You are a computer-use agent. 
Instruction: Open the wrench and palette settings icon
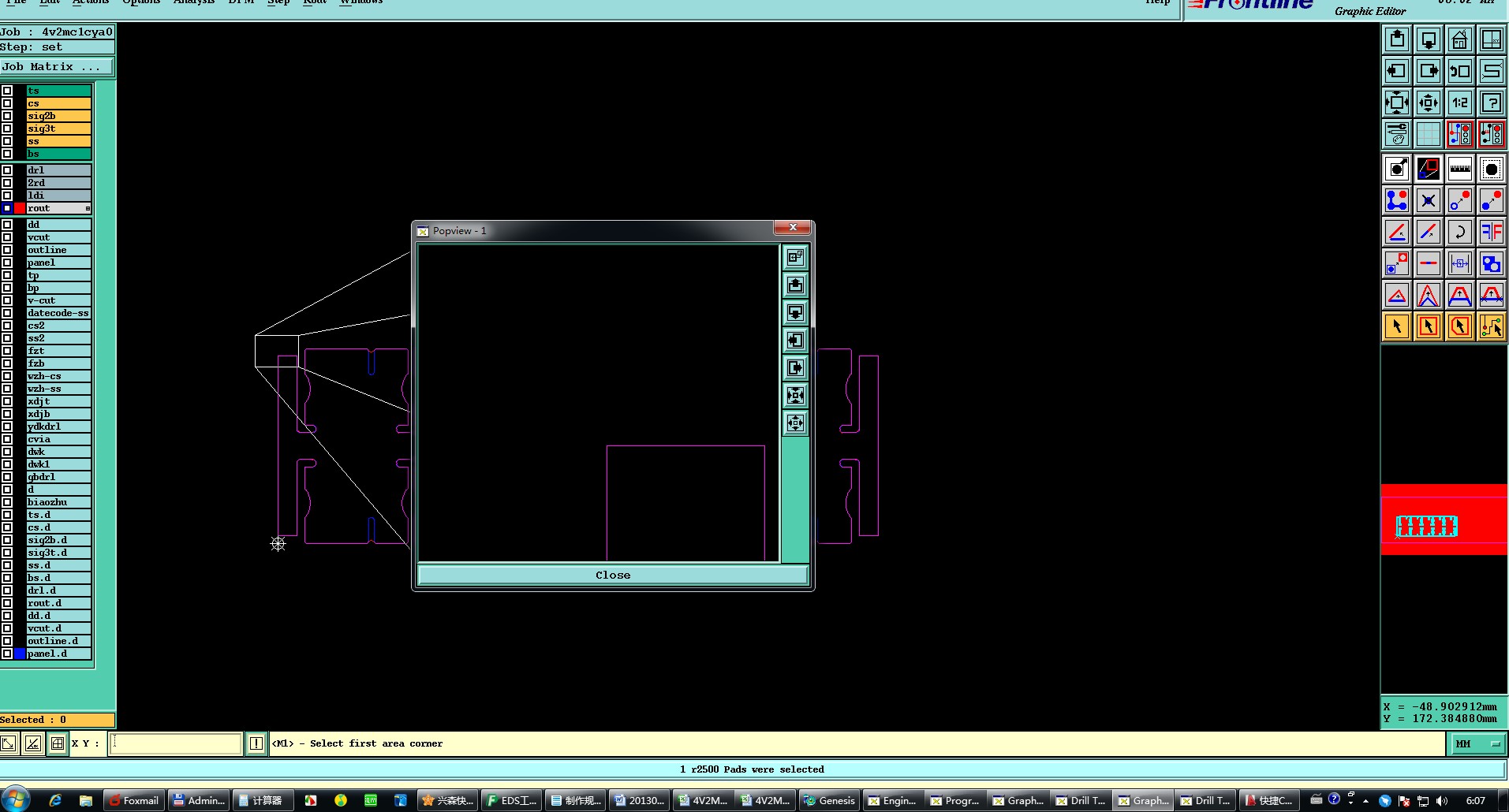tap(1397, 134)
